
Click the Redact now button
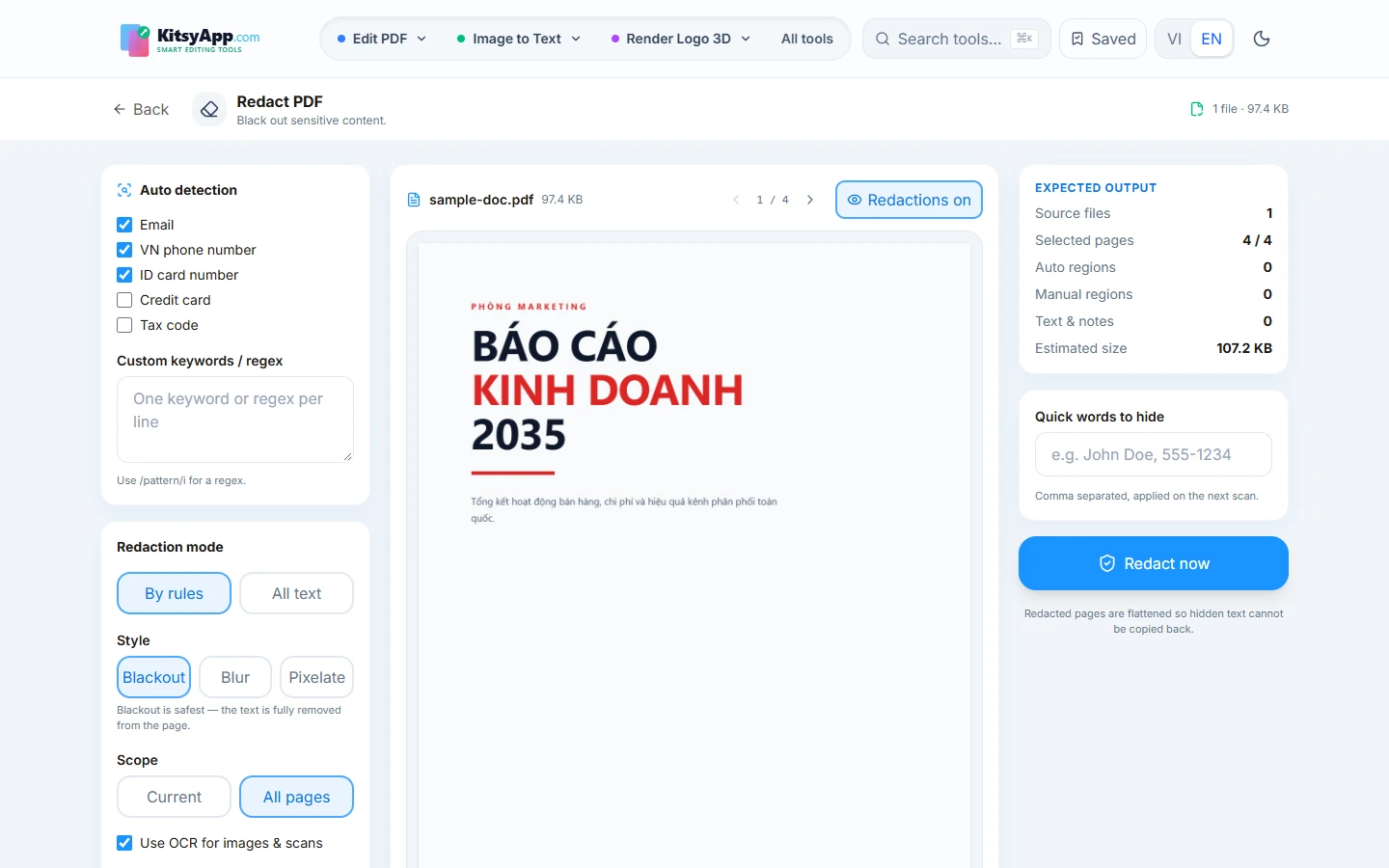[1154, 563]
